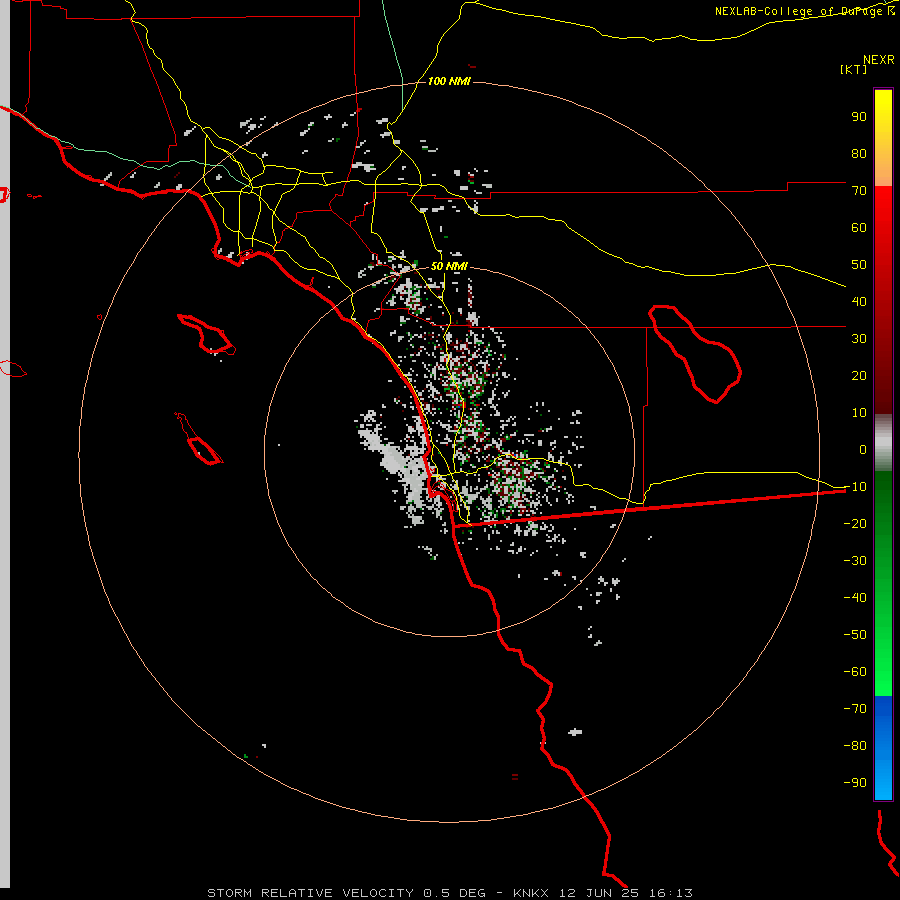Select the 30 knot scale label

(859, 339)
